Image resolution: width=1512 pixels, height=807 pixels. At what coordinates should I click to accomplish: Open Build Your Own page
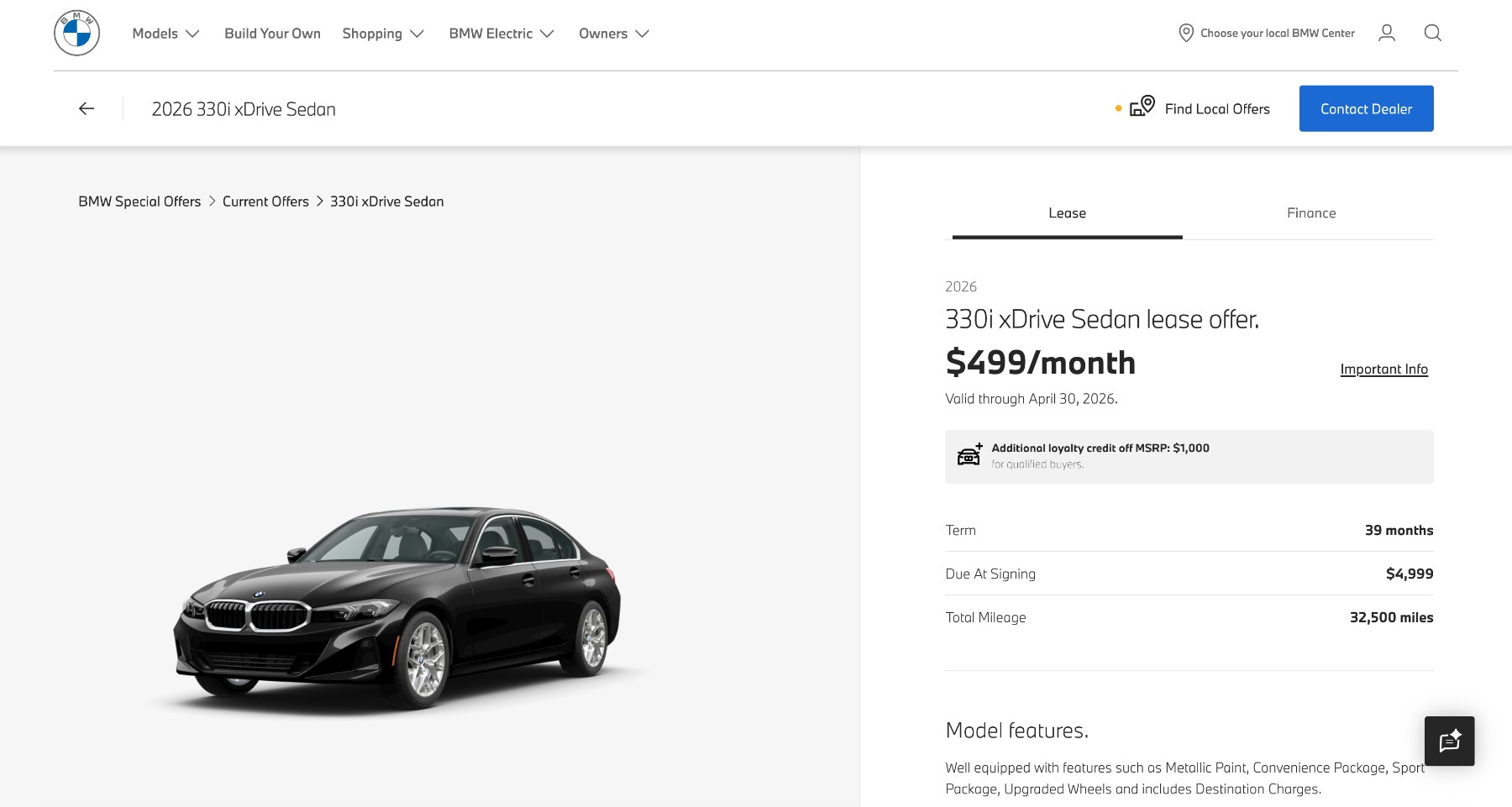[x=272, y=34]
